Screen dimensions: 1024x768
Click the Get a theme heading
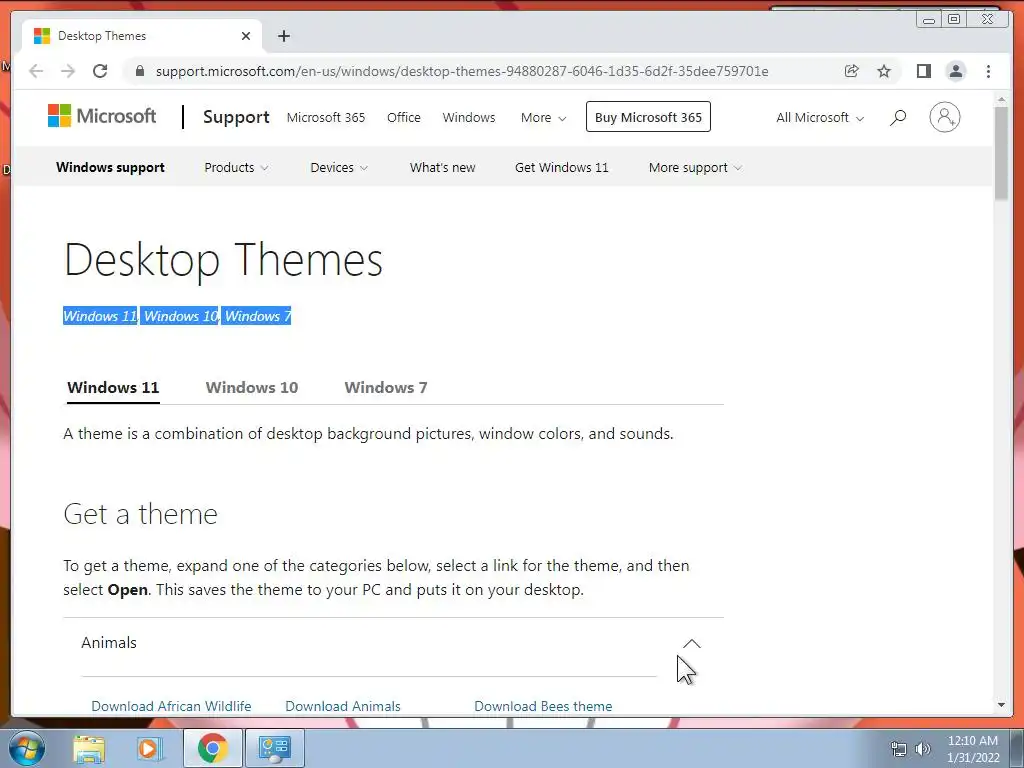[140, 514]
